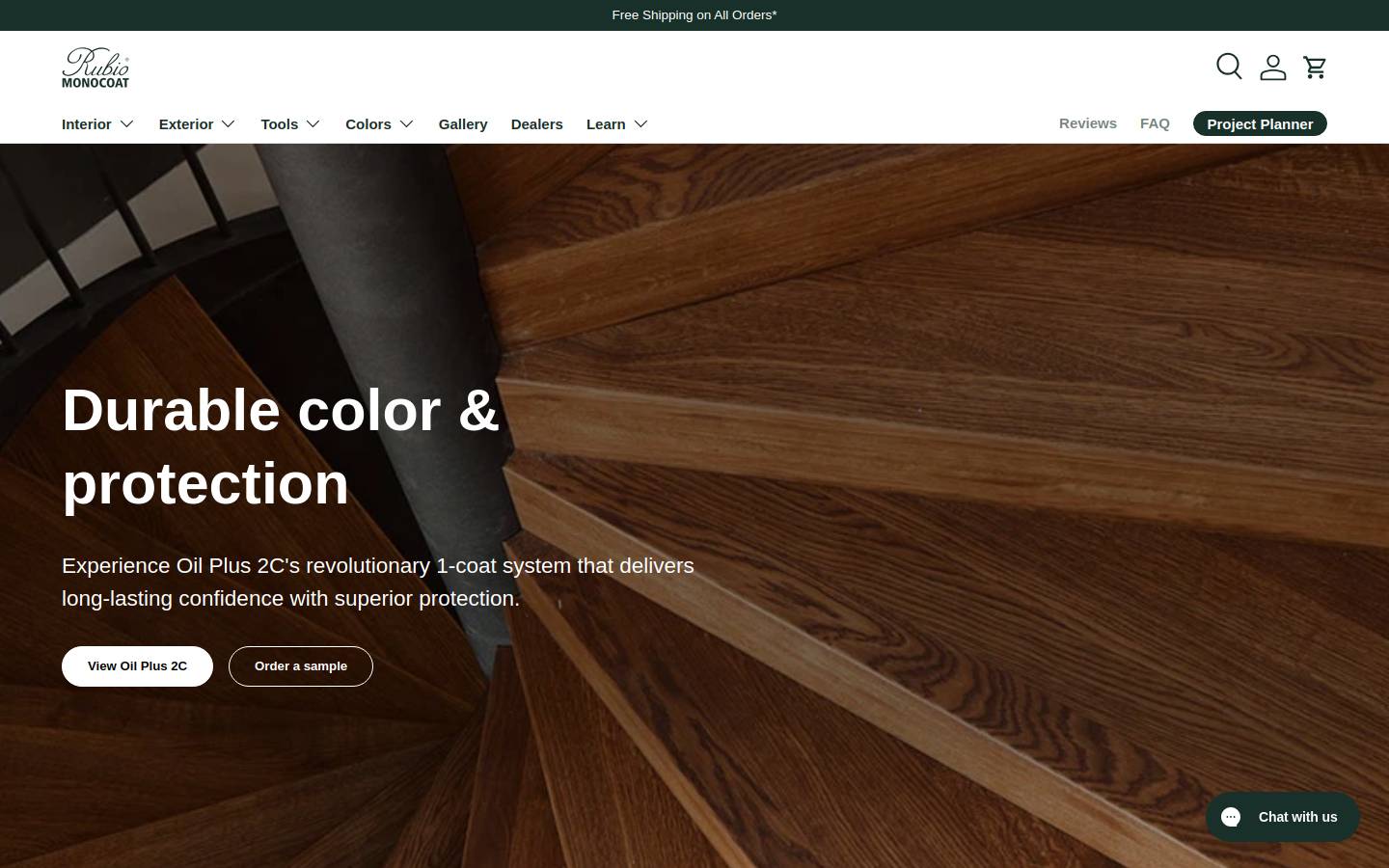The width and height of the screenshot is (1389, 868).
Task: Expand the Colors menu
Action: click(380, 123)
